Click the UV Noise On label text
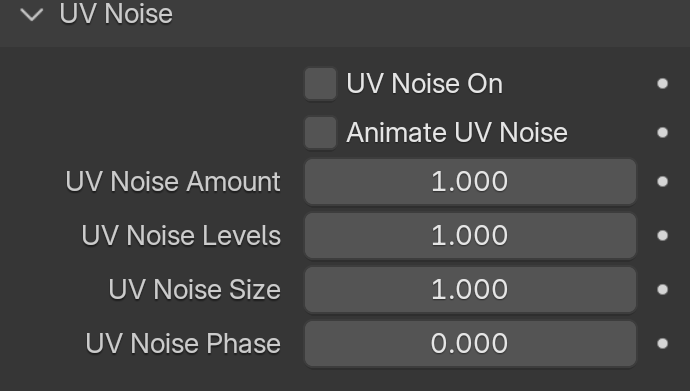The width and height of the screenshot is (690, 391). pyautogui.click(x=424, y=84)
